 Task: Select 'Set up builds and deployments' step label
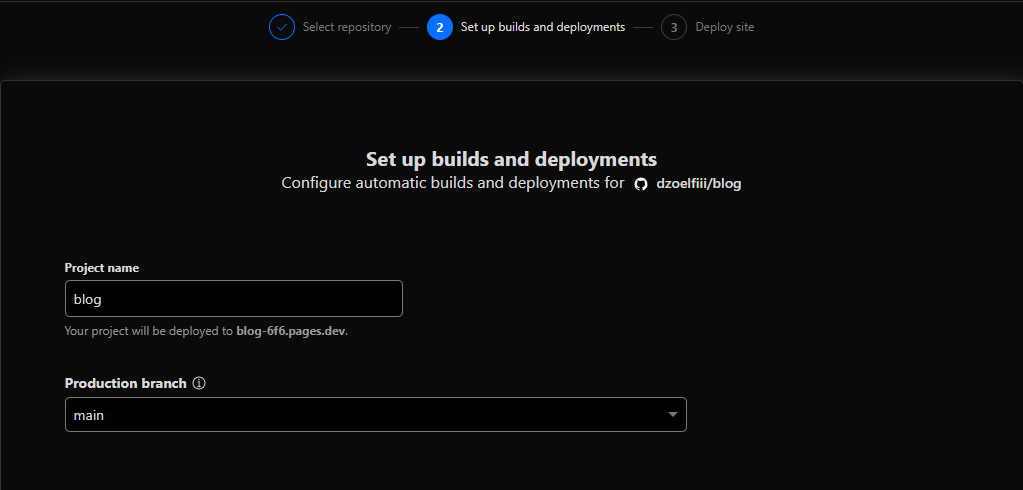(542, 27)
